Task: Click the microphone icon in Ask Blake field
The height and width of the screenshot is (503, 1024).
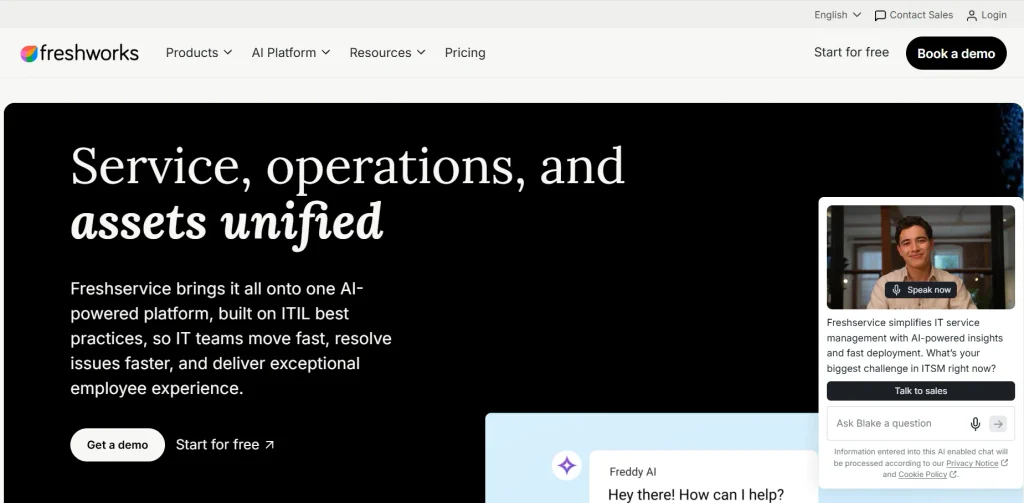Action: (975, 424)
